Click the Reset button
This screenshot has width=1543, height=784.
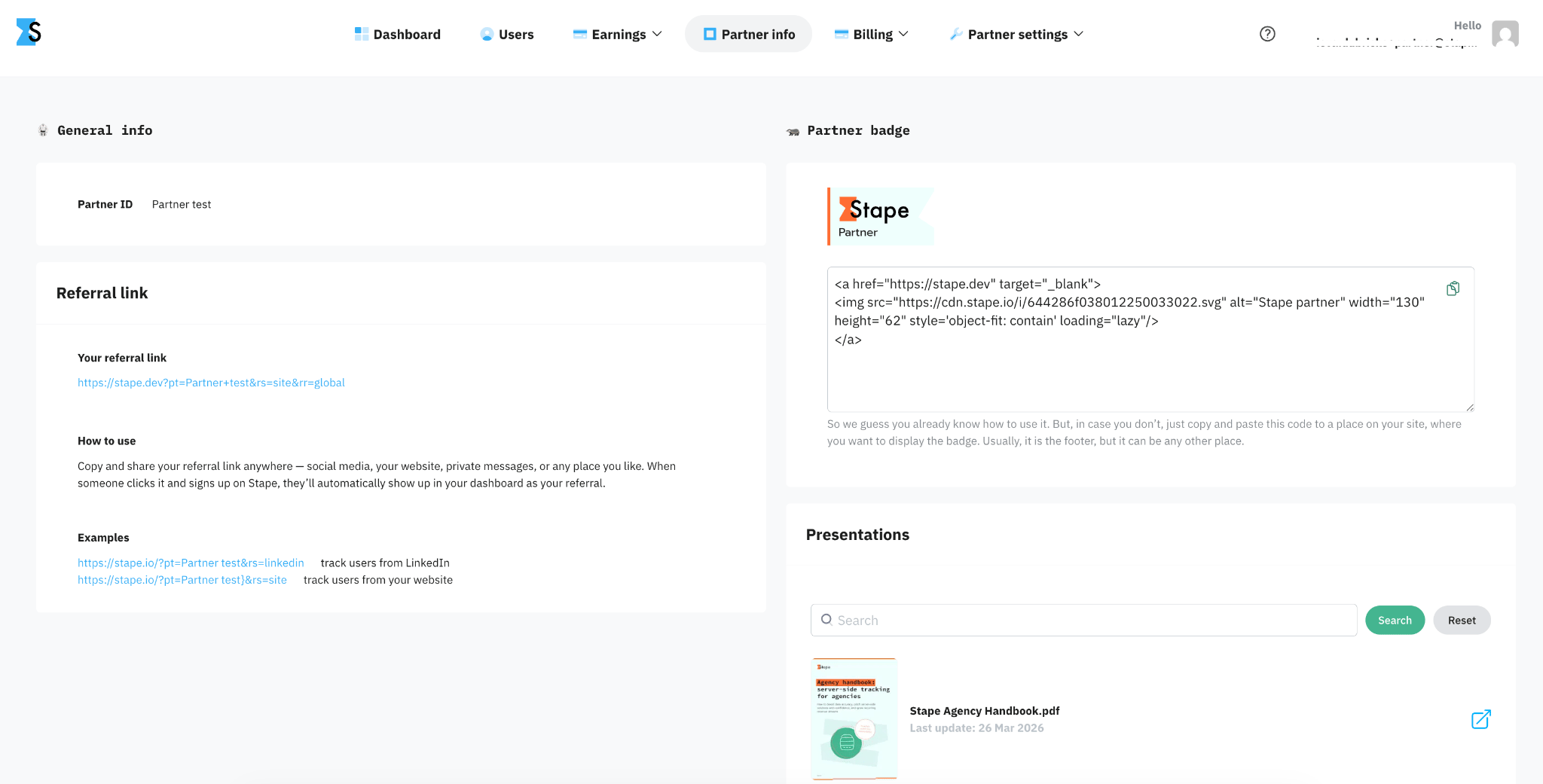[x=1462, y=620]
